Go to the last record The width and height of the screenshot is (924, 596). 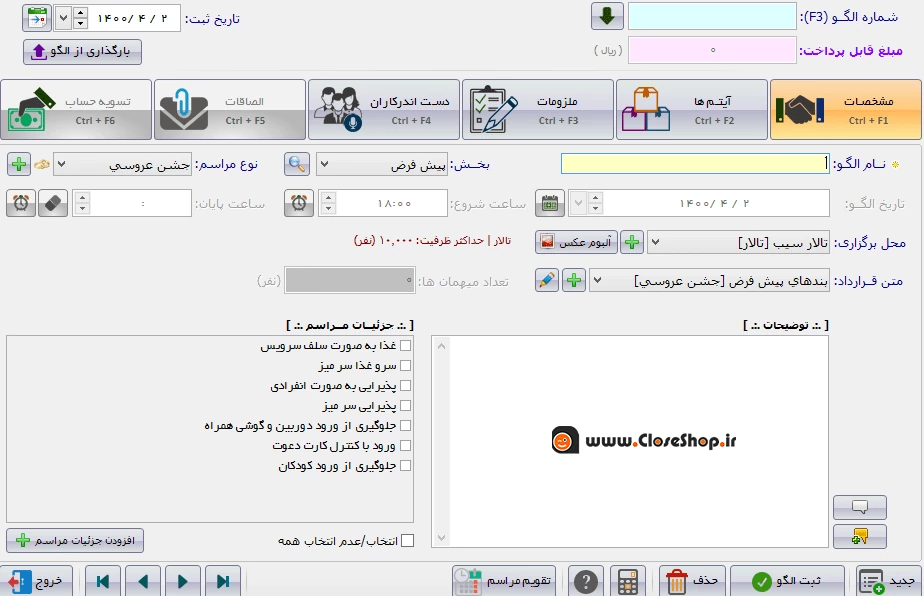[x=223, y=581]
